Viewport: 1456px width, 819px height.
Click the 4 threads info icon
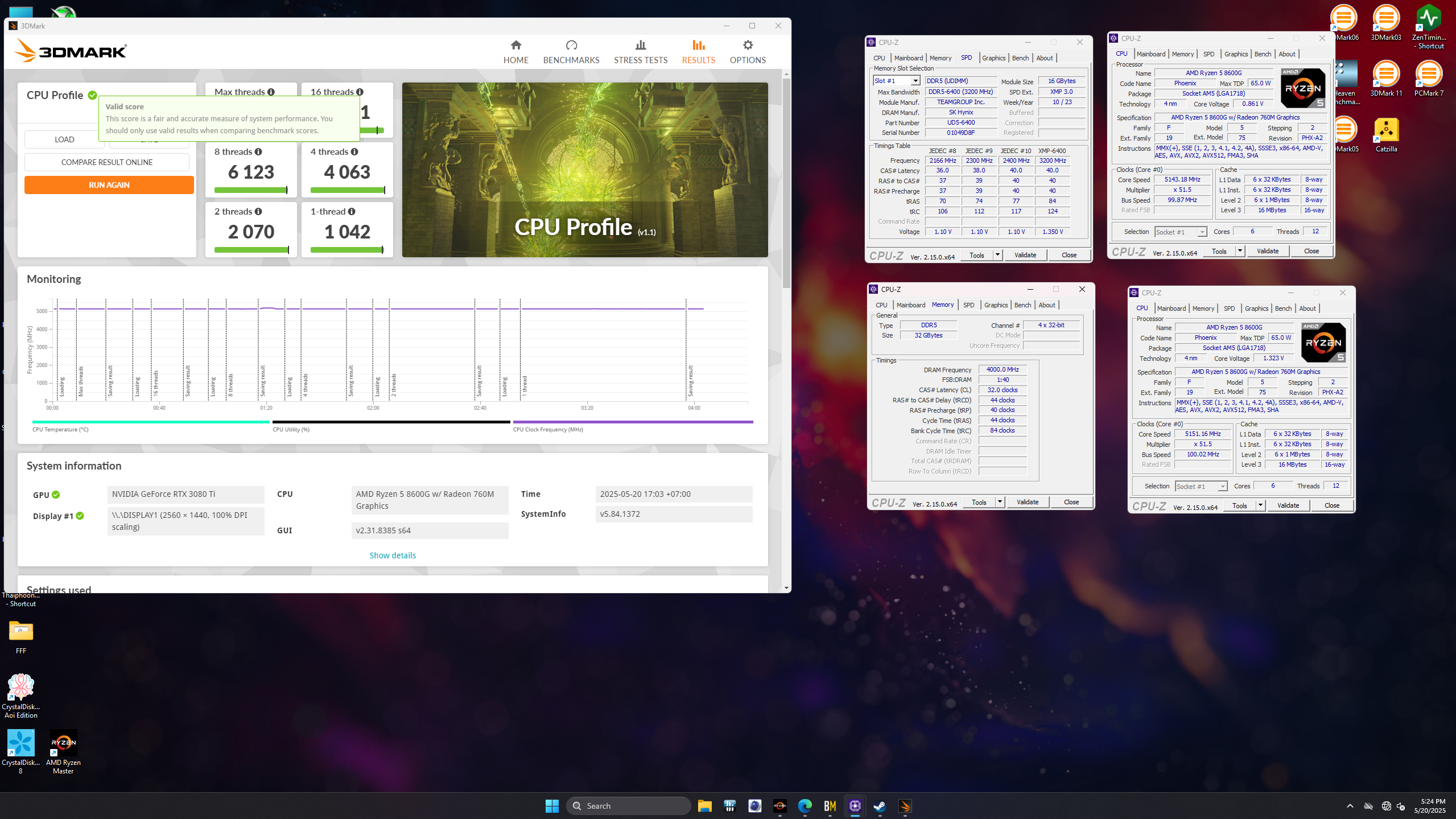[354, 151]
